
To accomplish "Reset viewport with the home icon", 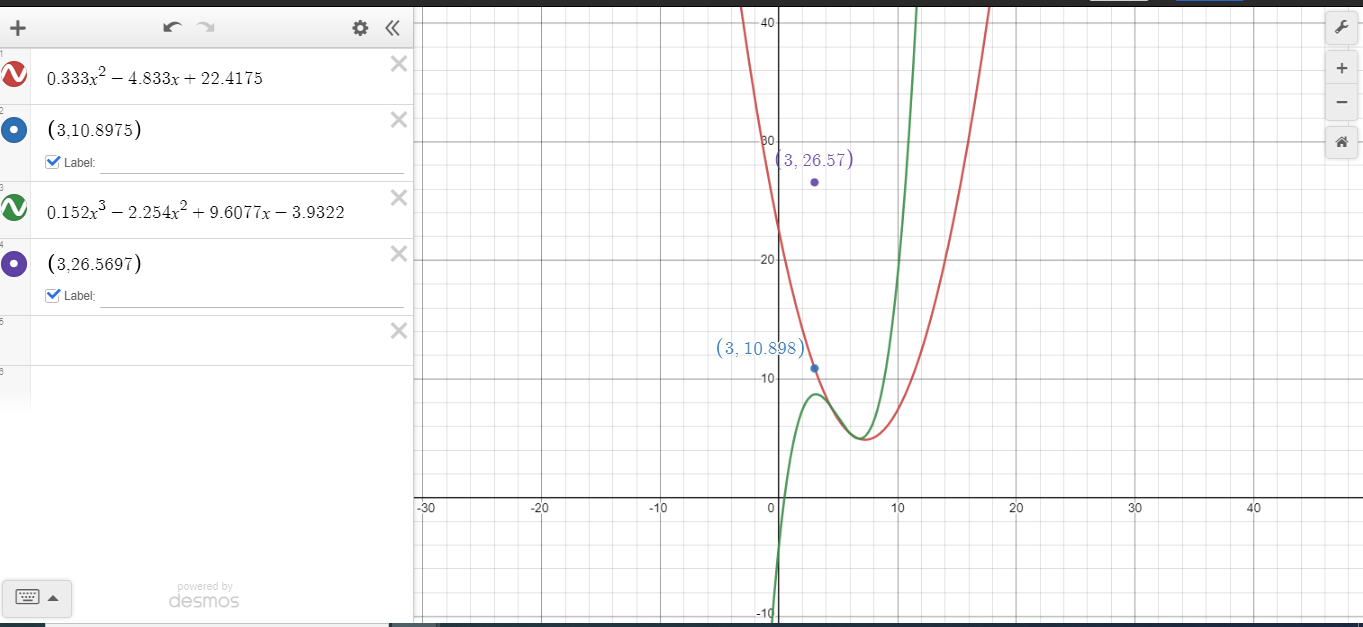I will pyautogui.click(x=1341, y=141).
